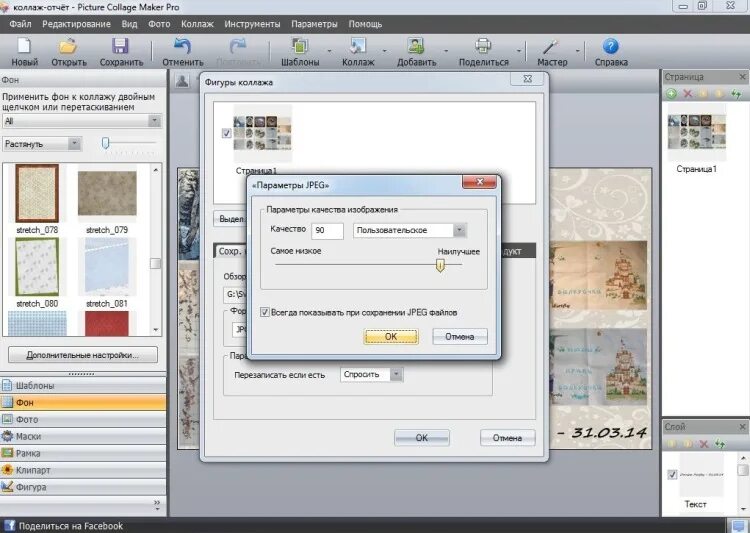Open Справка help question-mark icon
The width and height of the screenshot is (750, 533).
611,46
